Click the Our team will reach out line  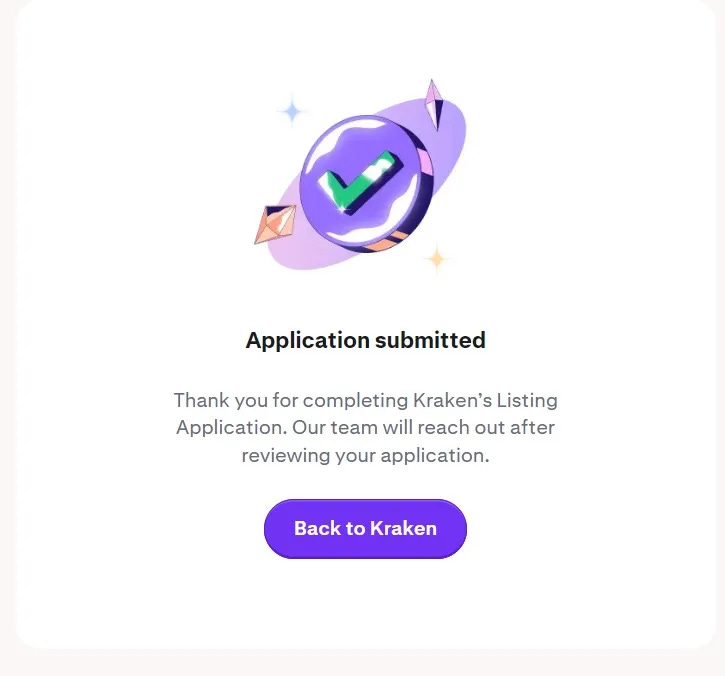coord(365,428)
